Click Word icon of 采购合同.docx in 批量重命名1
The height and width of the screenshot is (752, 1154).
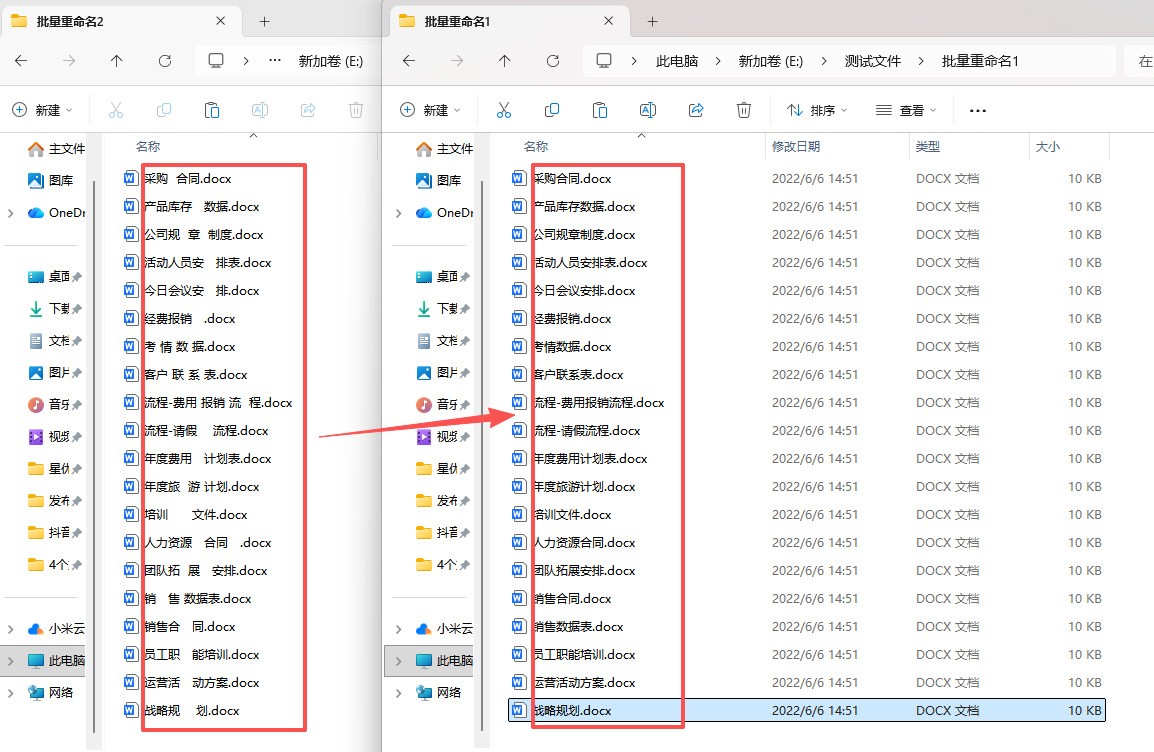pos(518,178)
